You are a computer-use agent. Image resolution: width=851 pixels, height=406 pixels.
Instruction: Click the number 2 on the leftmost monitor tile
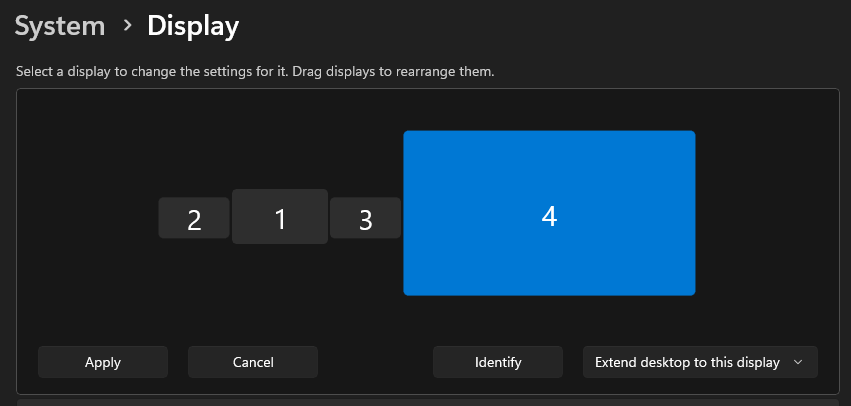194,220
